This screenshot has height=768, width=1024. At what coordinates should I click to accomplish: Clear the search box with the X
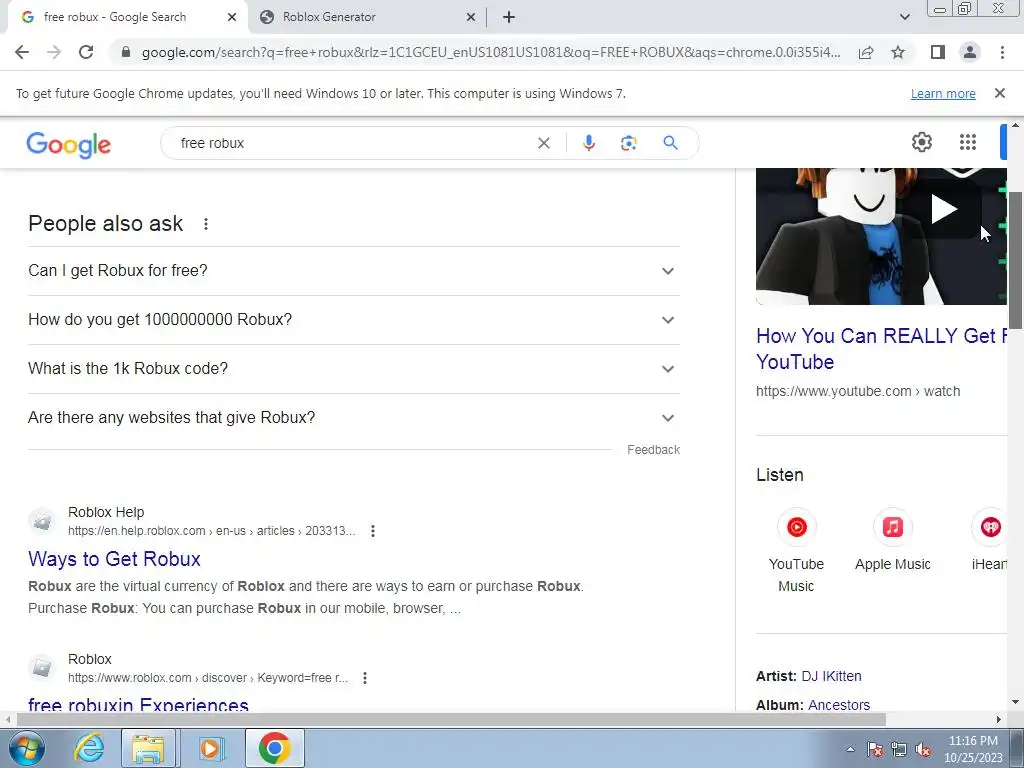(x=543, y=143)
